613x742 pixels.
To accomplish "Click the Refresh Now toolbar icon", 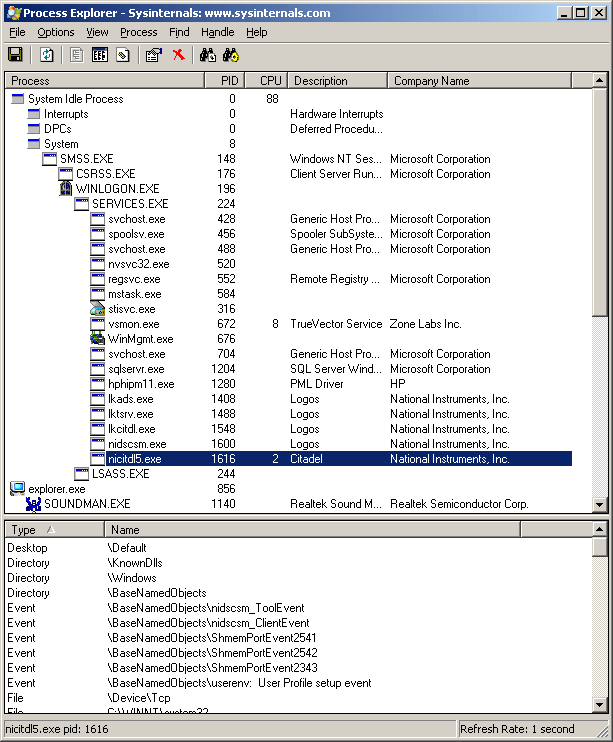I will click(46, 55).
